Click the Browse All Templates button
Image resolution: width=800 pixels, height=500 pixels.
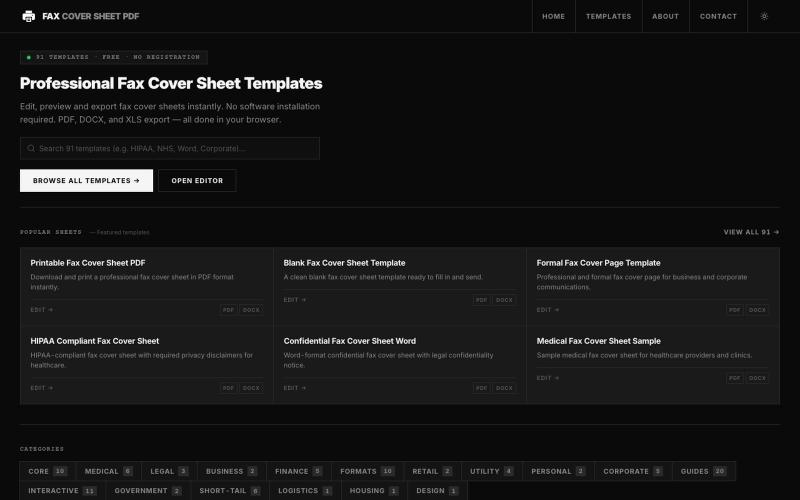tap(86, 181)
